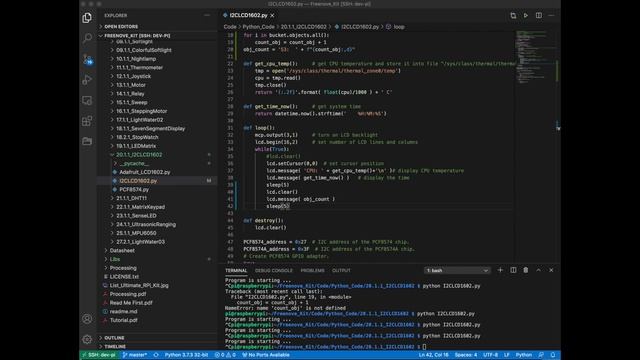
Task: Open the notifications bell in the status bar
Action: click(x=553, y=355)
